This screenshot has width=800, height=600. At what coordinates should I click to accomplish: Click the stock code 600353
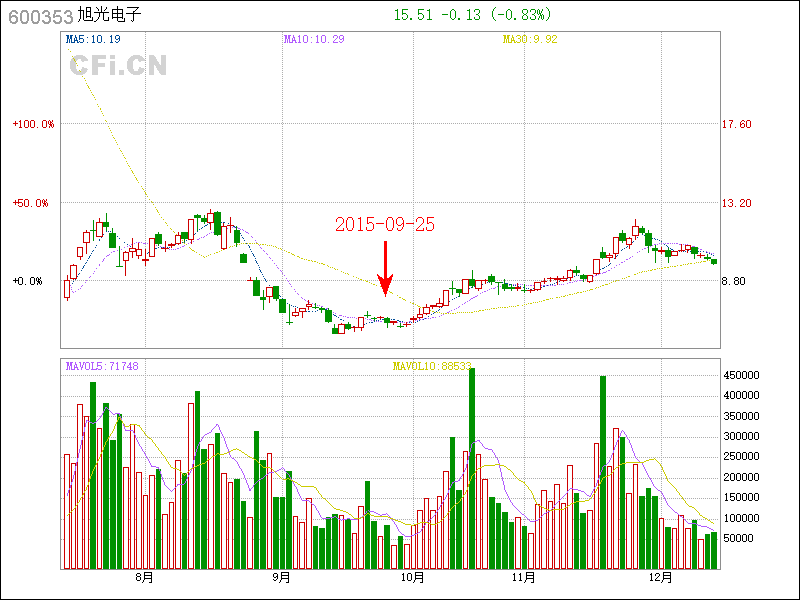point(40,16)
